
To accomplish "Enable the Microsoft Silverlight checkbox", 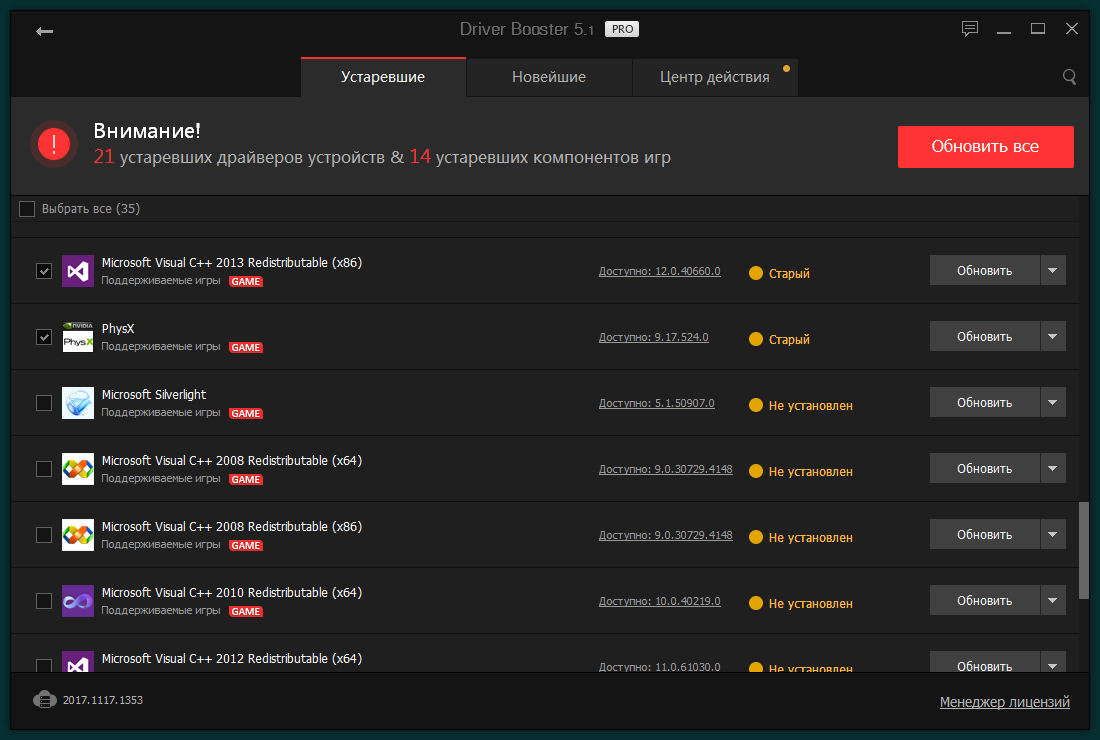I will pos(44,403).
